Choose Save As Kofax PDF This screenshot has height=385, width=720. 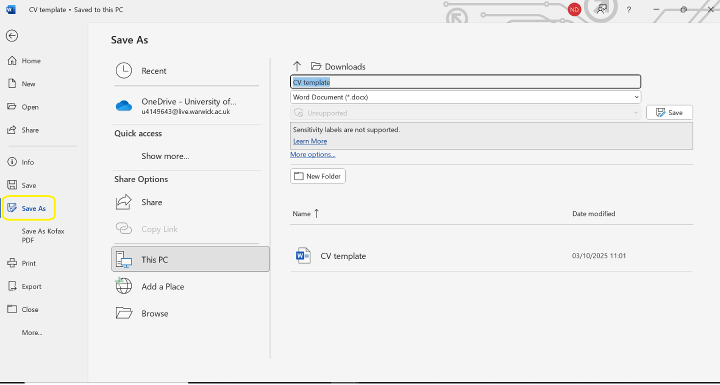pyautogui.click(x=43, y=236)
